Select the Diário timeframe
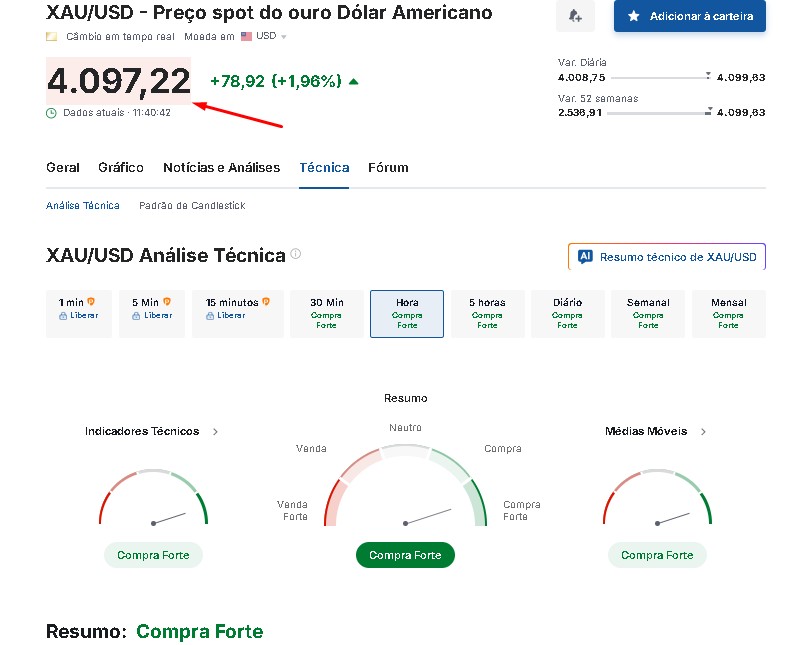Screen dimensions: 791x645 567,313
